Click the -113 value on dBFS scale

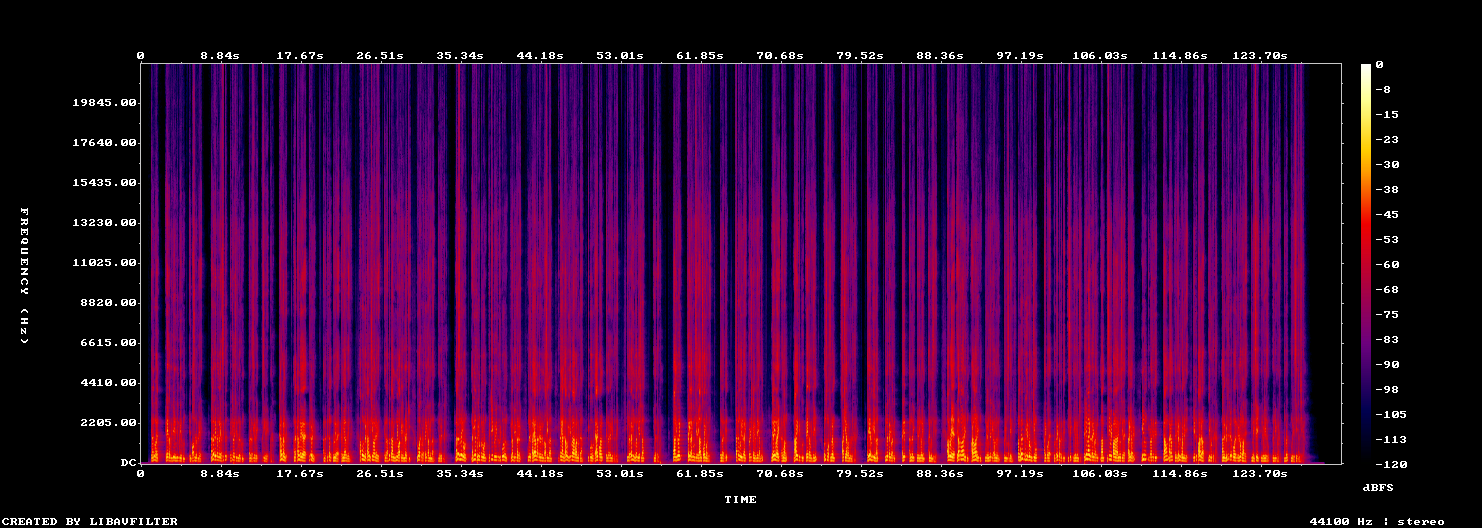point(1391,440)
